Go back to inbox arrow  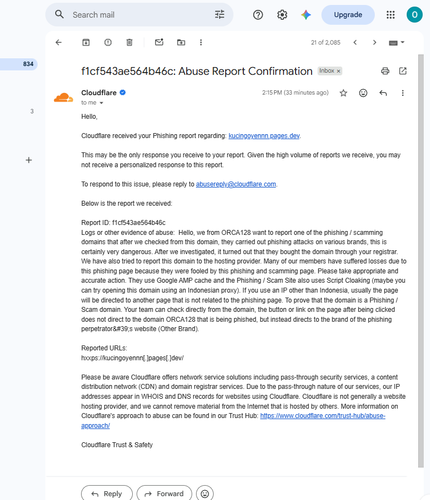tap(59, 42)
